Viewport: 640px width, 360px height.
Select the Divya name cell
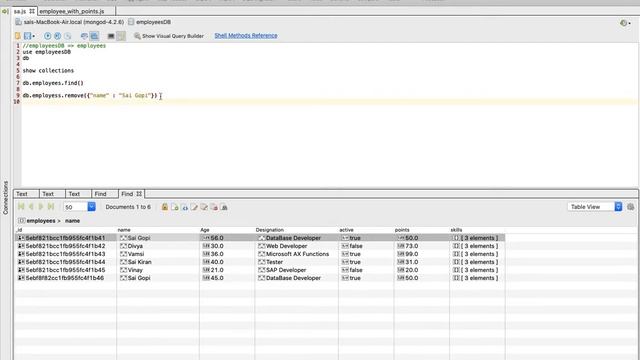coord(158,246)
